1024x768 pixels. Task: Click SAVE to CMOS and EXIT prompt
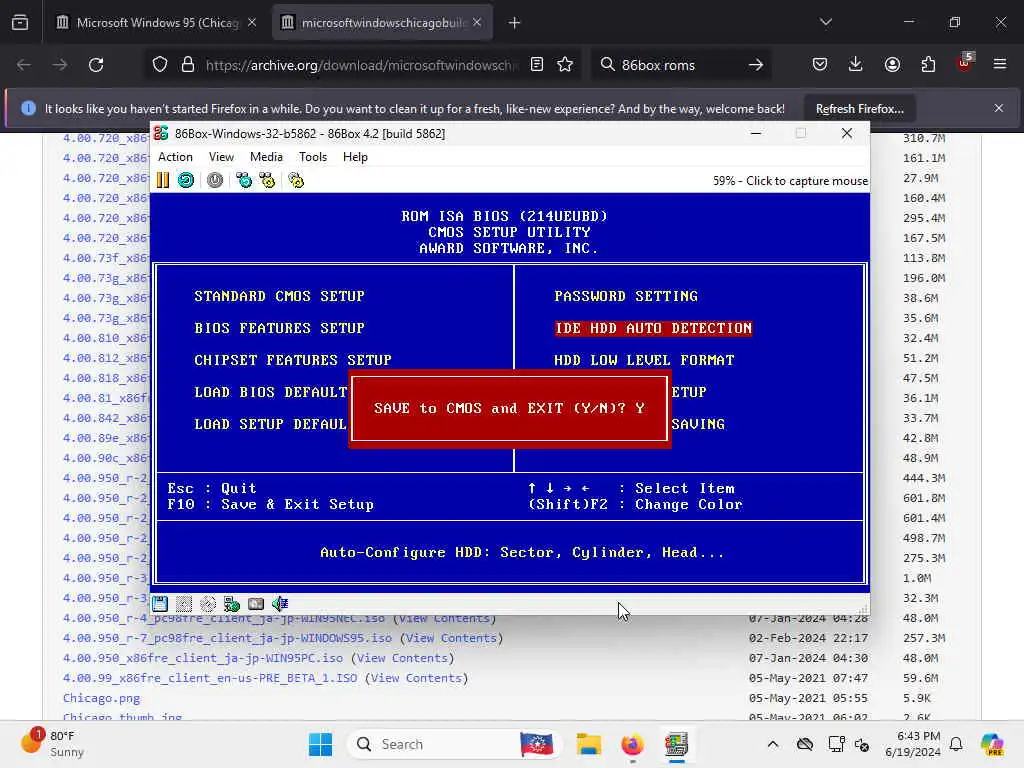(x=509, y=408)
